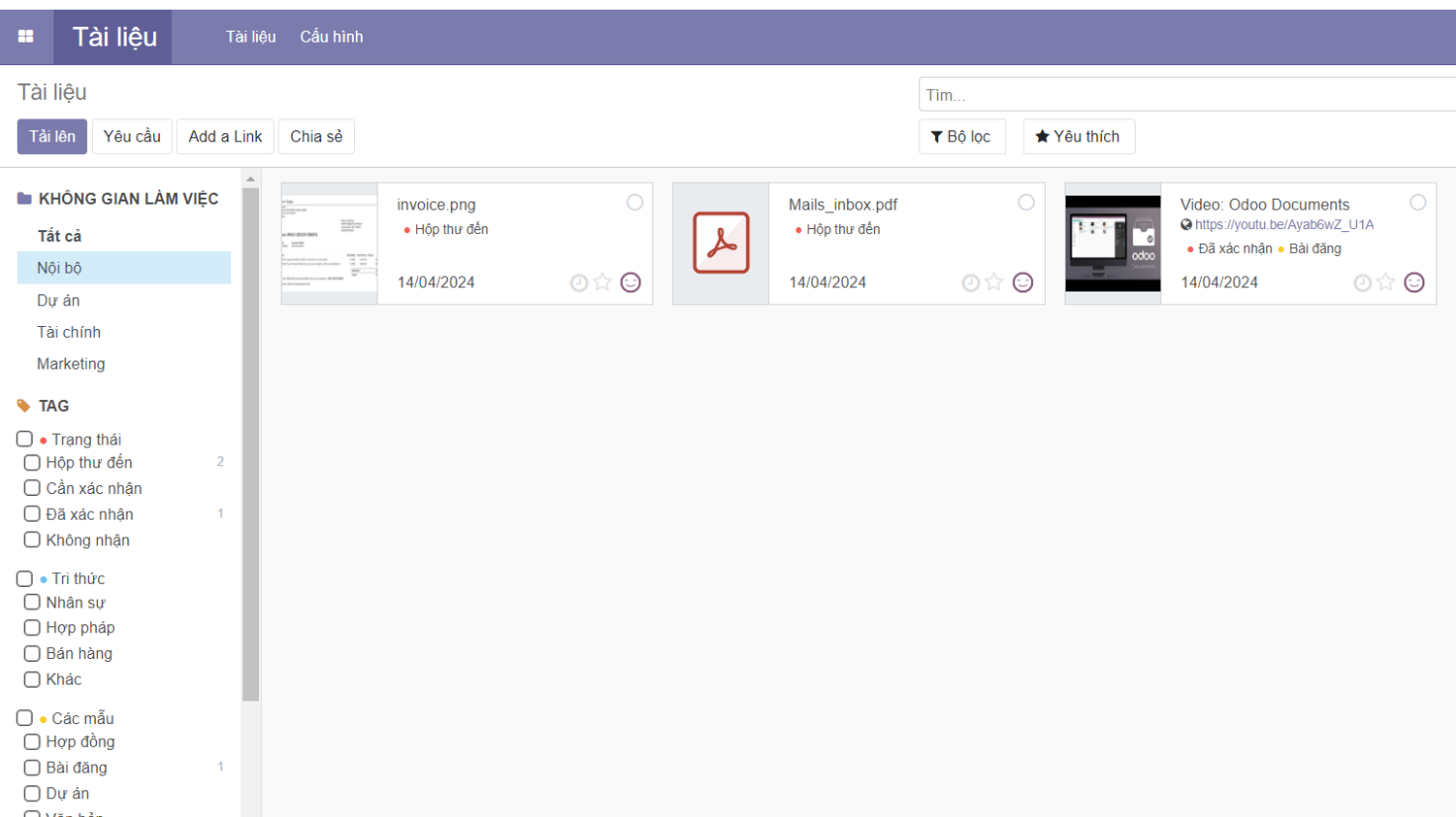
Task: Focus the Tìm... search field
Action: tap(1186, 95)
